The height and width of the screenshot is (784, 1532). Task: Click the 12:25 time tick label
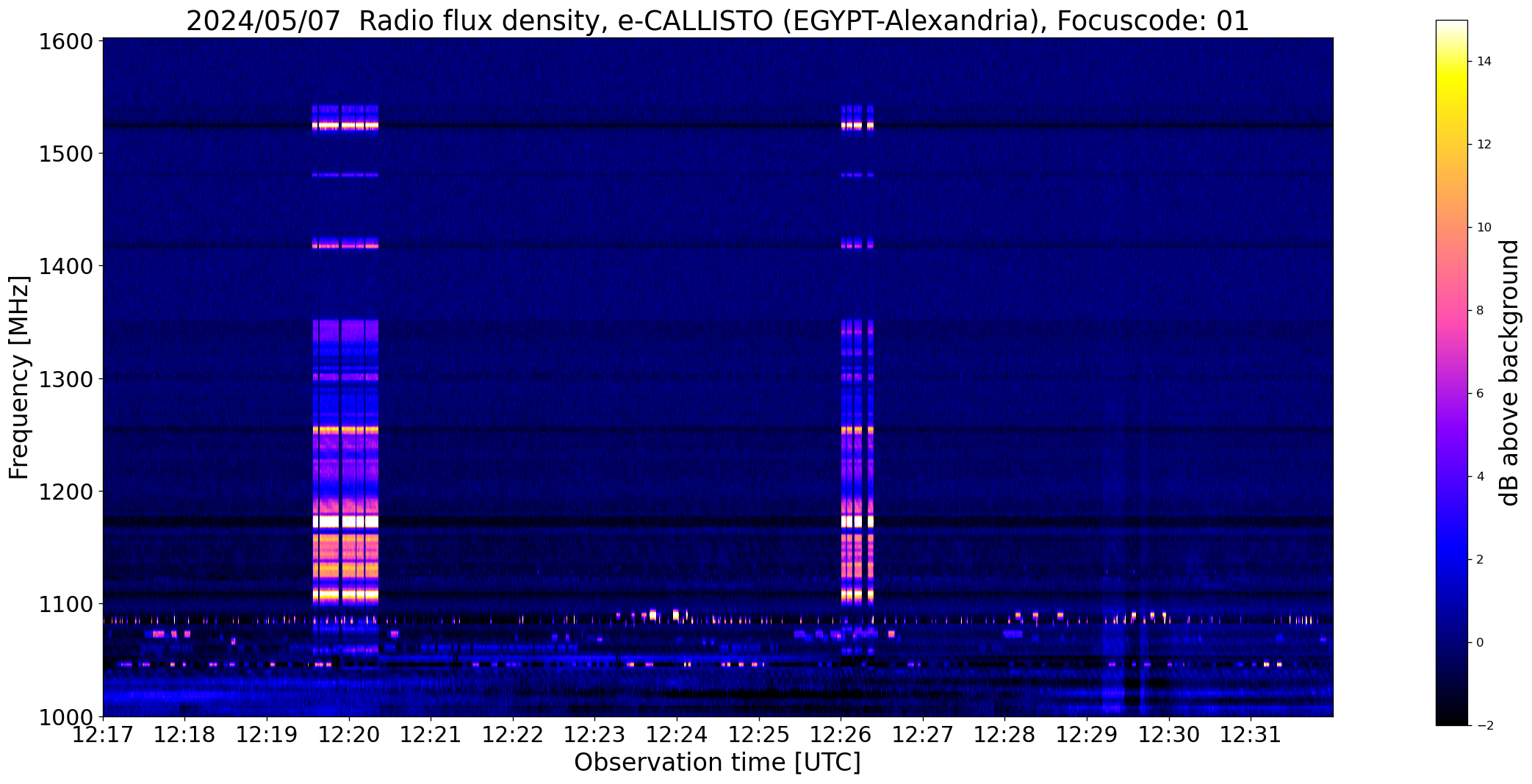pos(759,734)
